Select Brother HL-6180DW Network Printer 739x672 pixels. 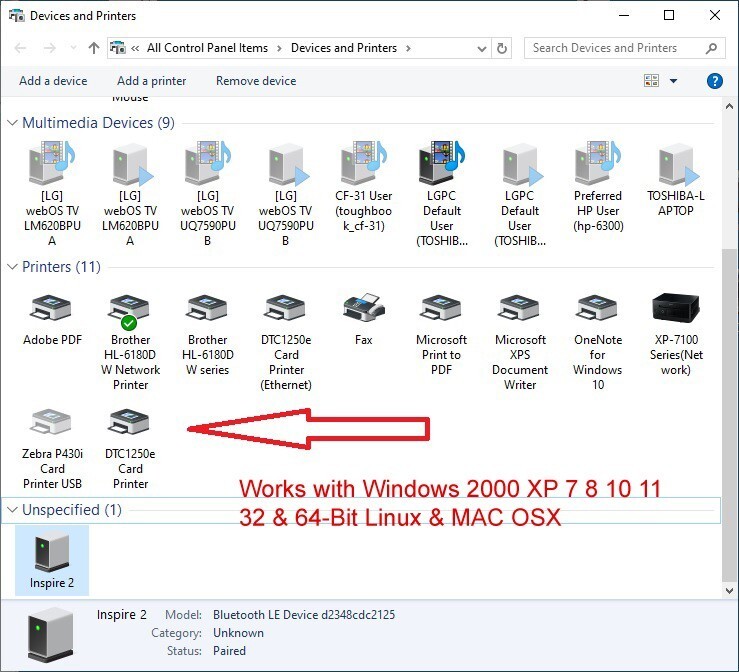(x=130, y=312)
